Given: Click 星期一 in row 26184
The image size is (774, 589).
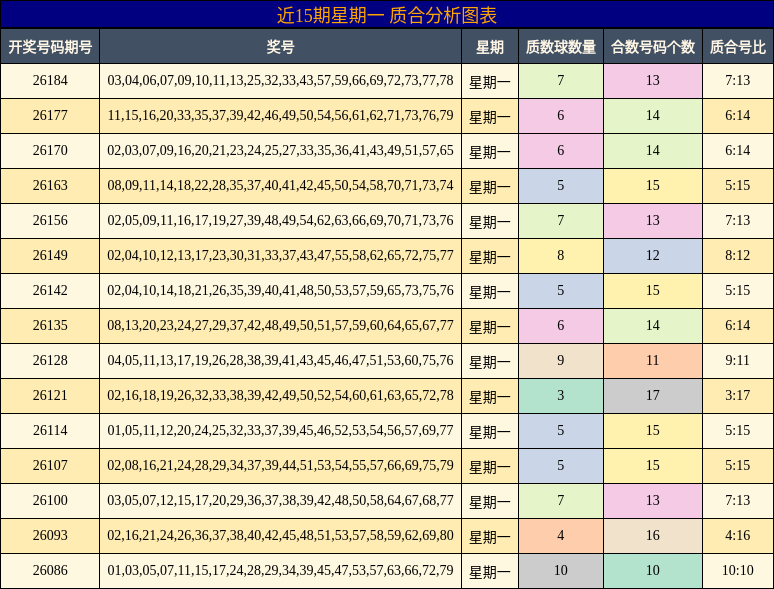Looking at the screenshot, I should point(490,81).
